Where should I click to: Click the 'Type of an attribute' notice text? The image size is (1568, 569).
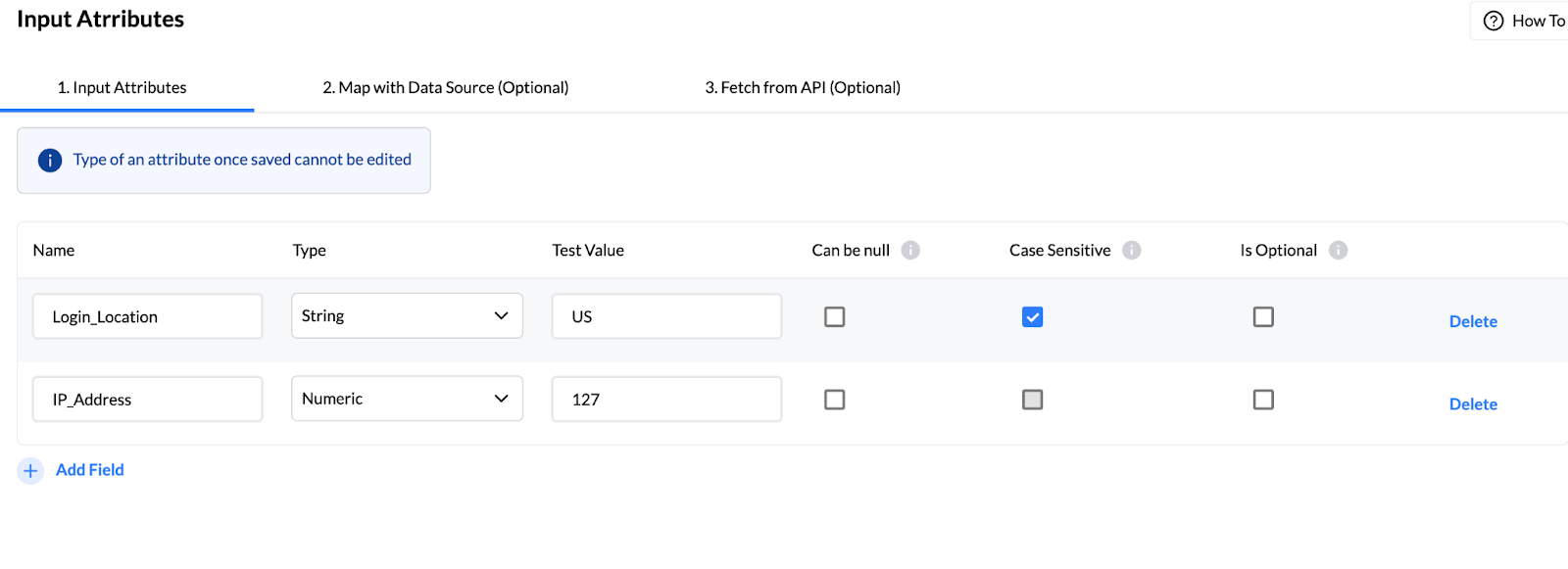242,160
